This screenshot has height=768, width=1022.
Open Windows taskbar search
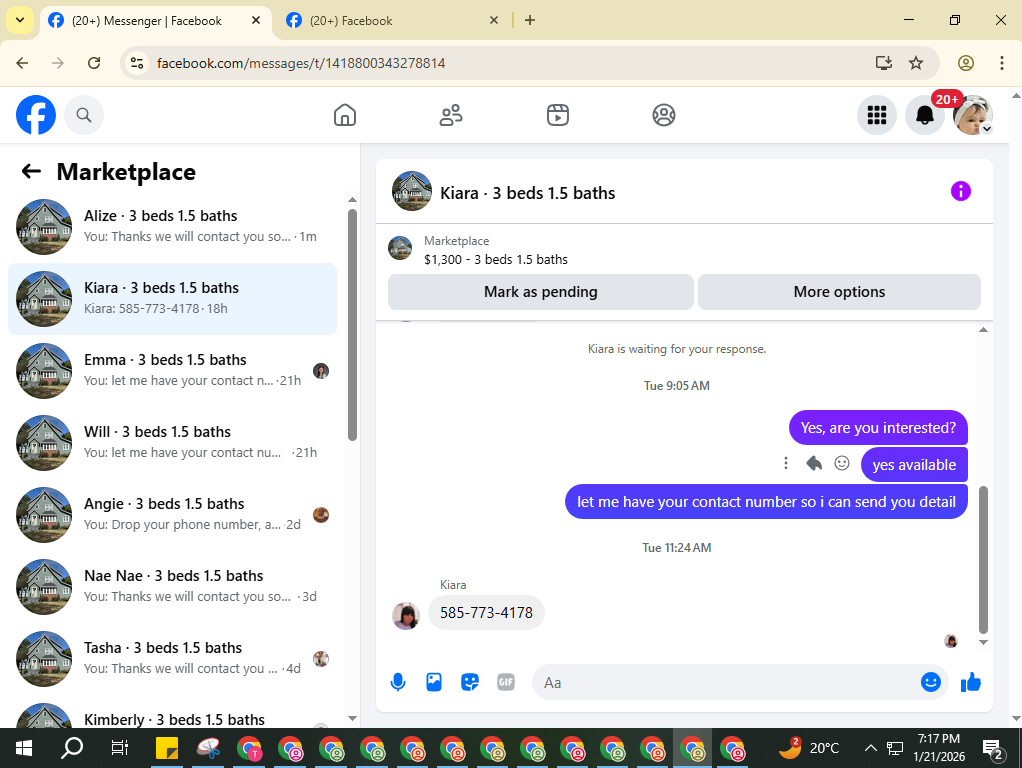tap(72, 748)
